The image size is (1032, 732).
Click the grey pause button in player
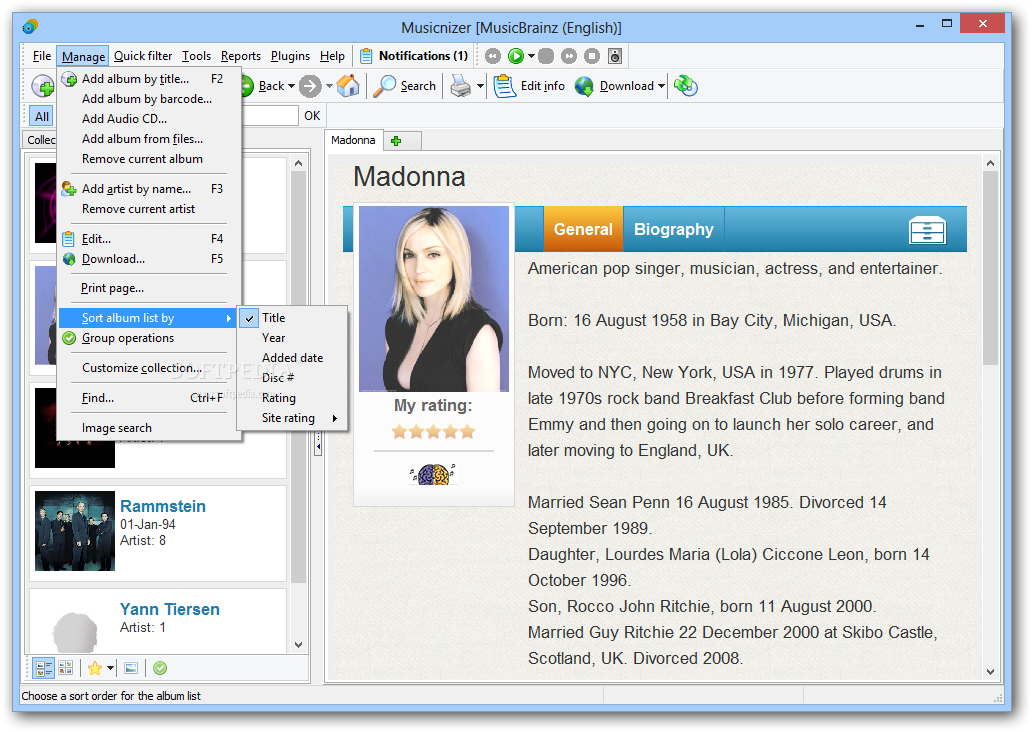[546, 56]
